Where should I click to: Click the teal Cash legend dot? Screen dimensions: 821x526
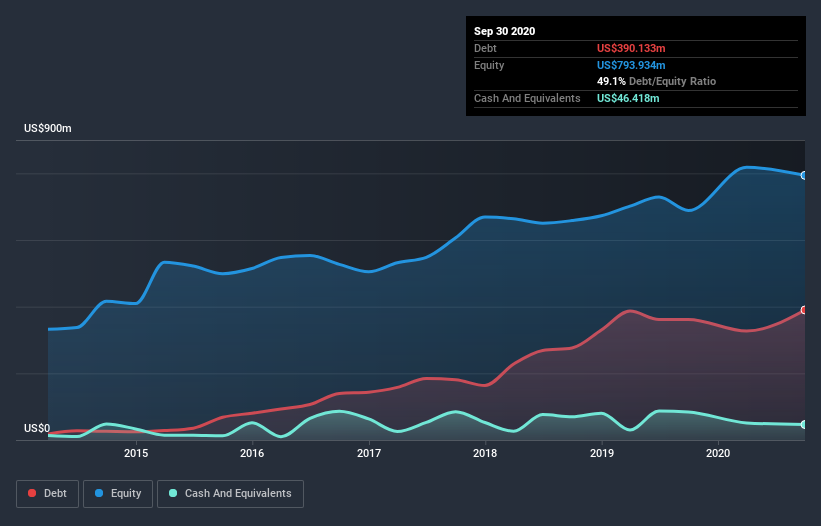click(x=173, y=493)
